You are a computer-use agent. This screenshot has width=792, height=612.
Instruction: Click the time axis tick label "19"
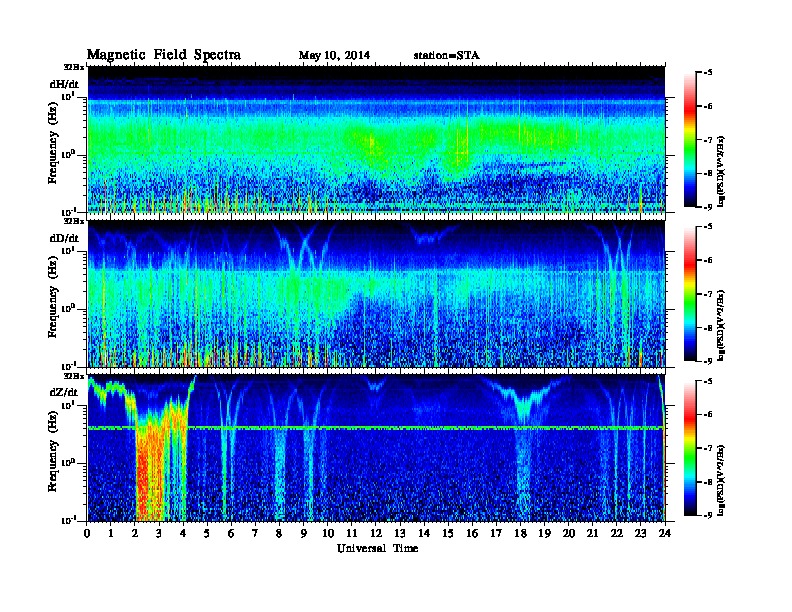click(544, 534)
